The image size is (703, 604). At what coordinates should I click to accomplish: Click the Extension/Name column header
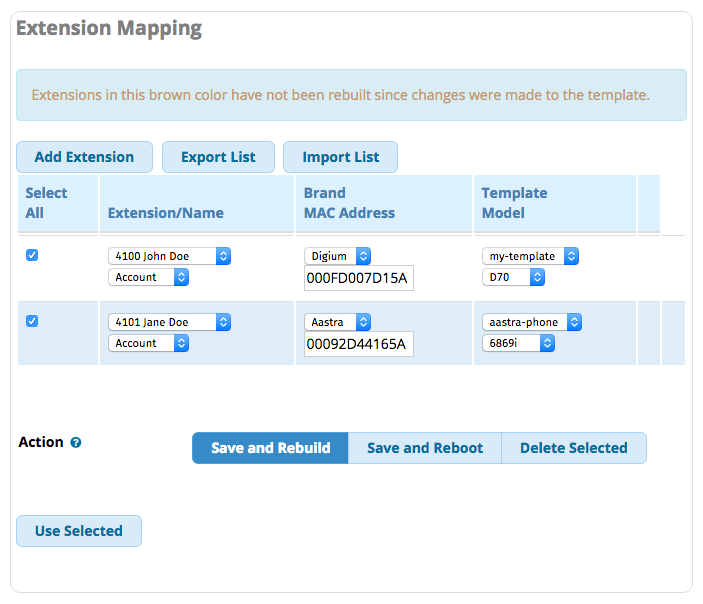(165, 213)
